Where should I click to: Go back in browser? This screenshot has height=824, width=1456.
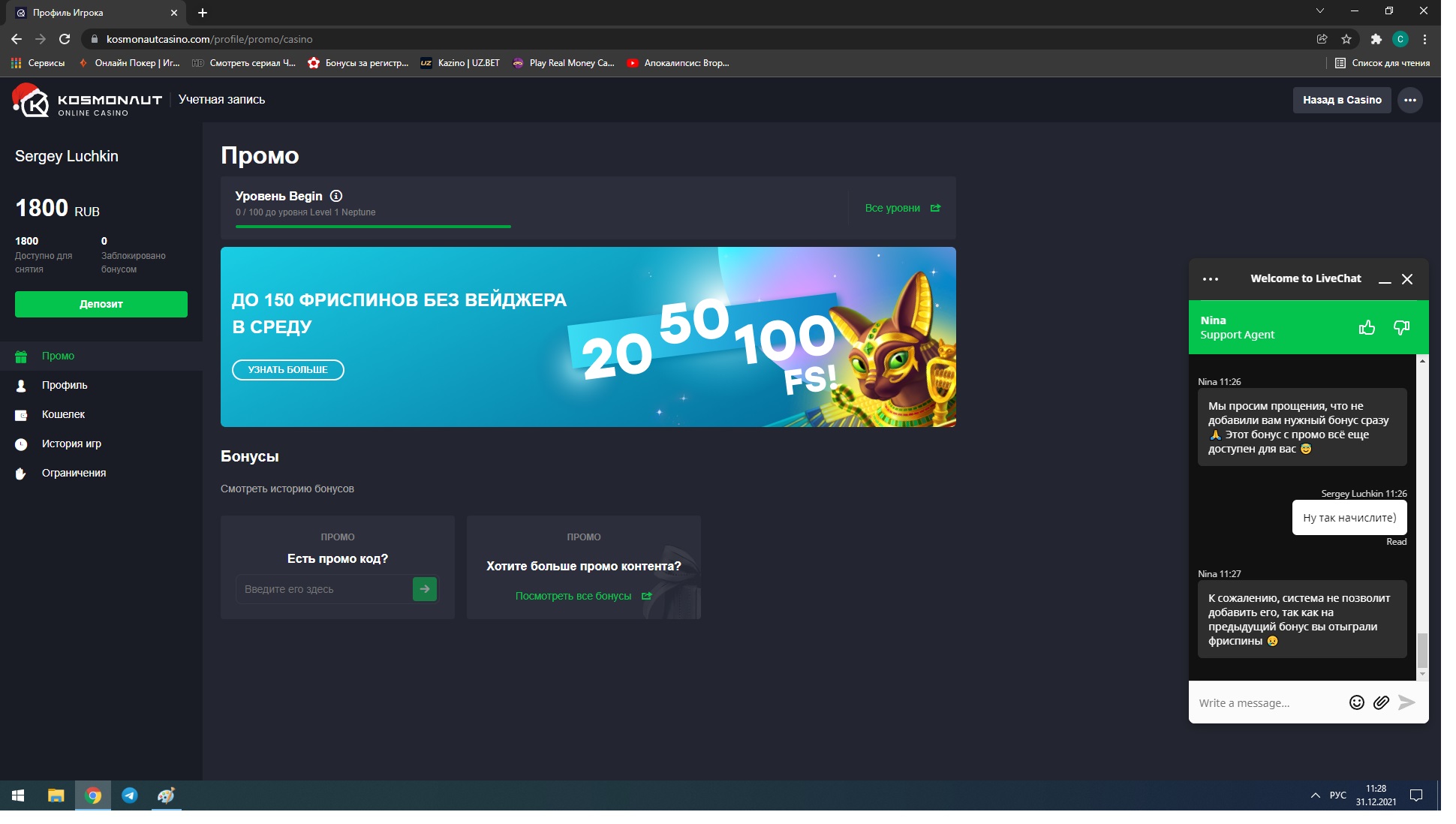(17, 39)
